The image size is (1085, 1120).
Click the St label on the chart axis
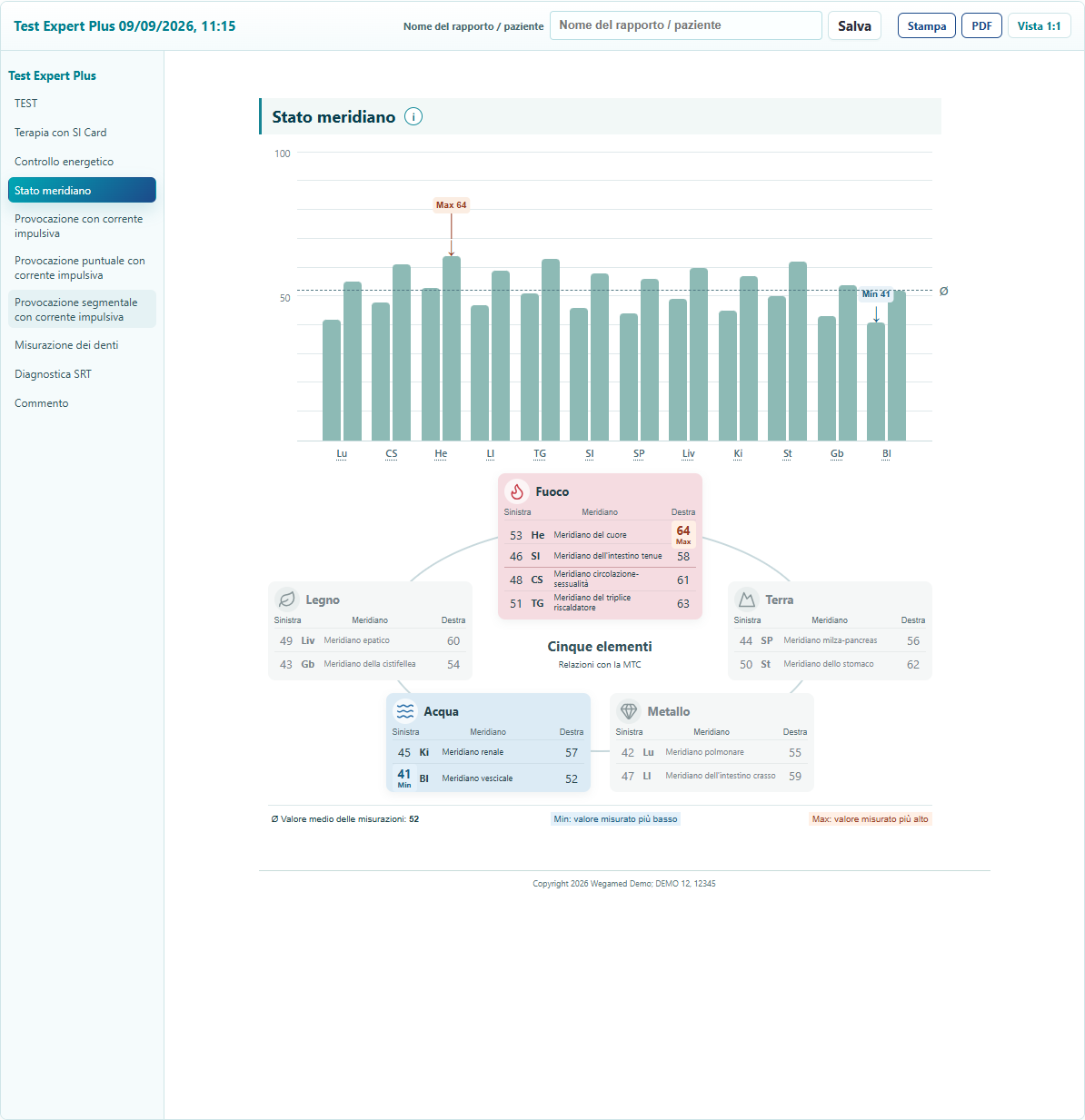[788, 453]
